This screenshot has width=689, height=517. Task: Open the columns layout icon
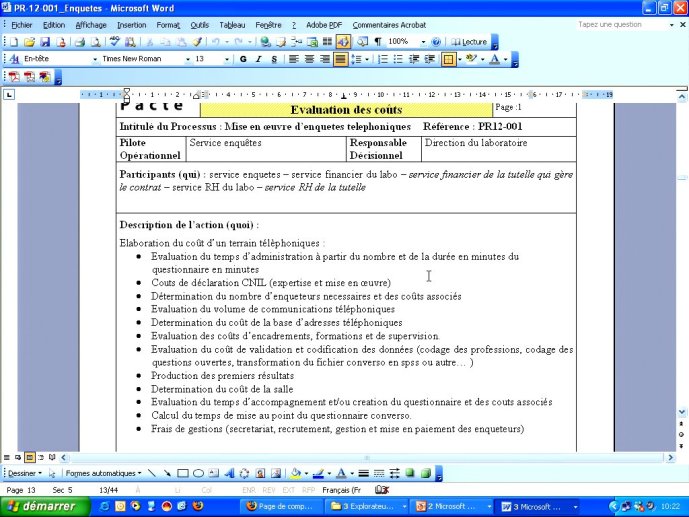[x=327, y=42]
